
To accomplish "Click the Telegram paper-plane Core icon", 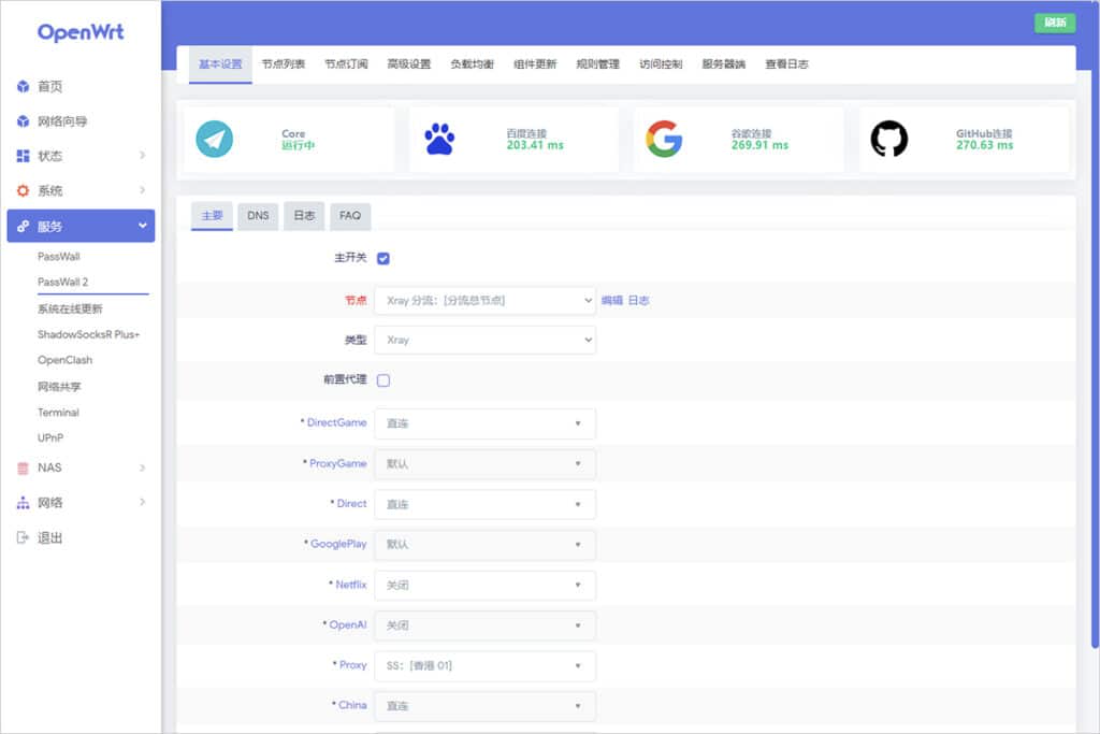I will [214, 140].
